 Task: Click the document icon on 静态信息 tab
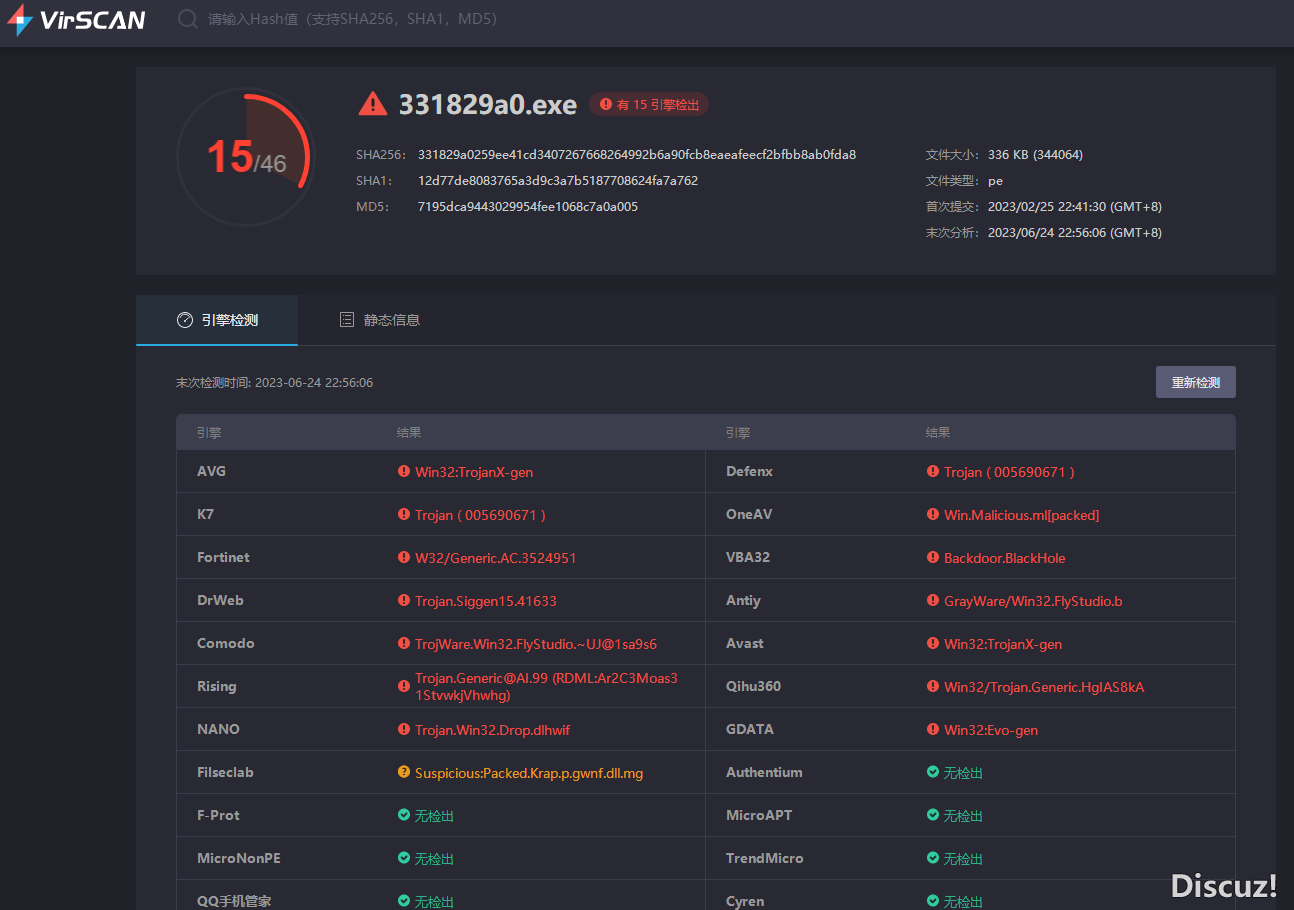tap(347, 320)
